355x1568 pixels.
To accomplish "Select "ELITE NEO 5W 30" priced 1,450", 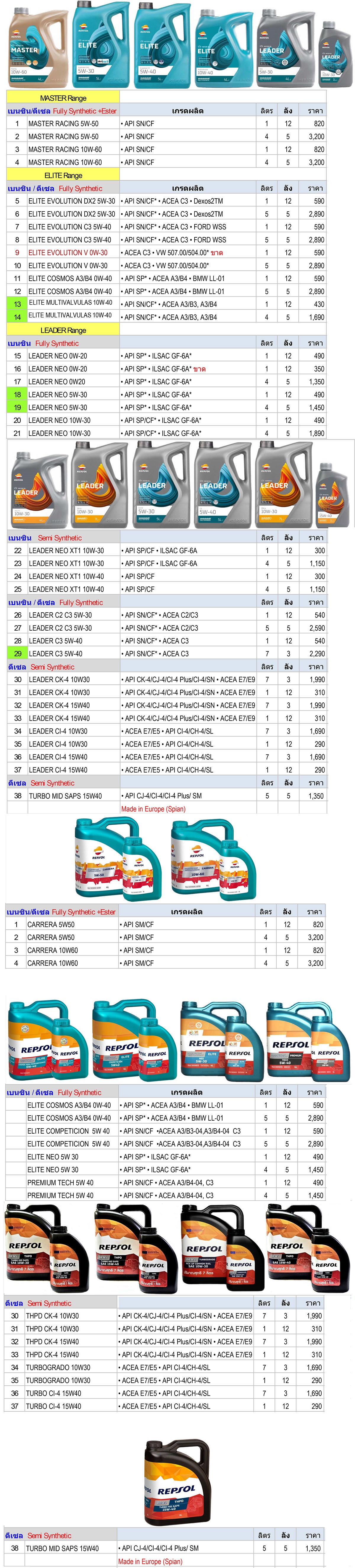I will click(53, 1169).
